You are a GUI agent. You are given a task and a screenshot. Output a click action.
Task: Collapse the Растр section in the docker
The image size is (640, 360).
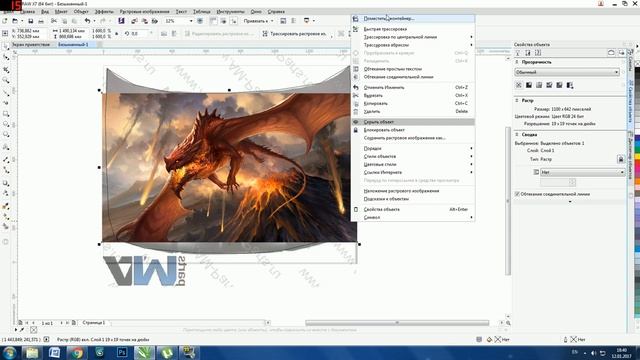[517, 100]
